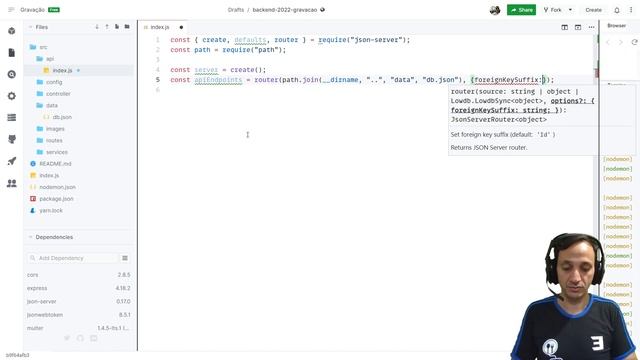This screenshot has height=360, width=640.
Task: Click the upload arrow in Files header
Action: click(107, 27)
